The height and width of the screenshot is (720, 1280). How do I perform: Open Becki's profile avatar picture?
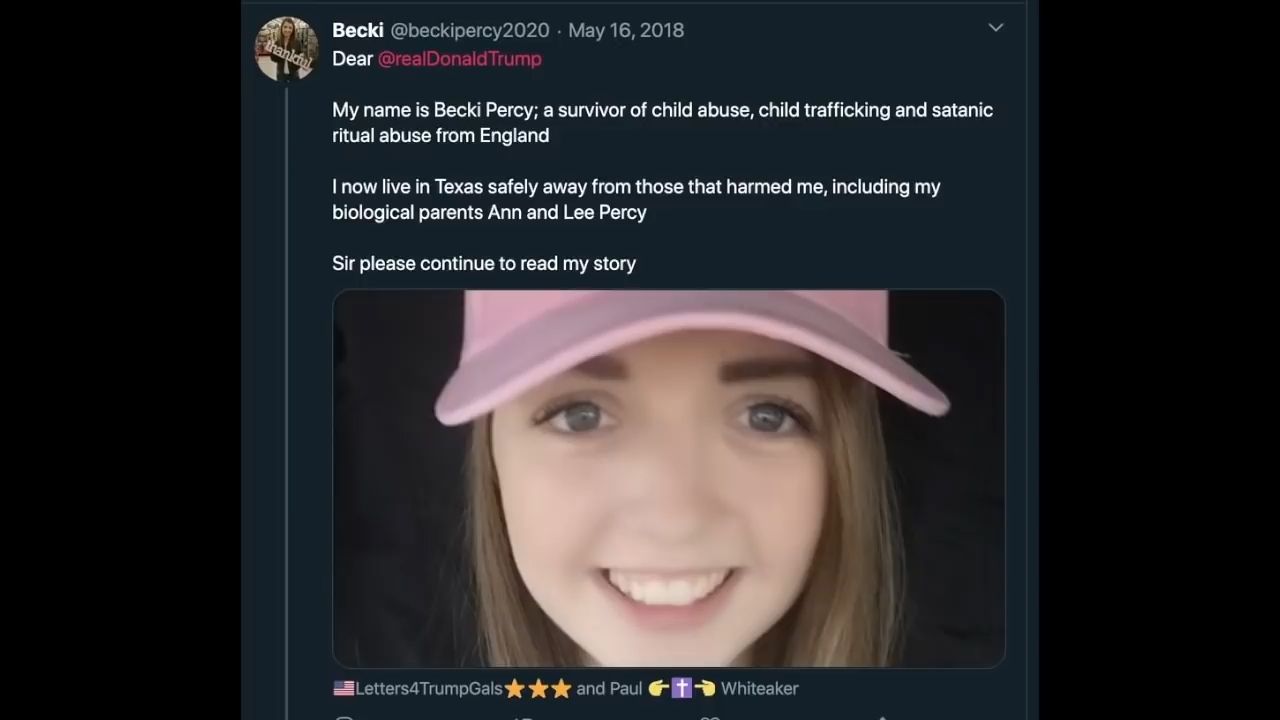[286, 48]
